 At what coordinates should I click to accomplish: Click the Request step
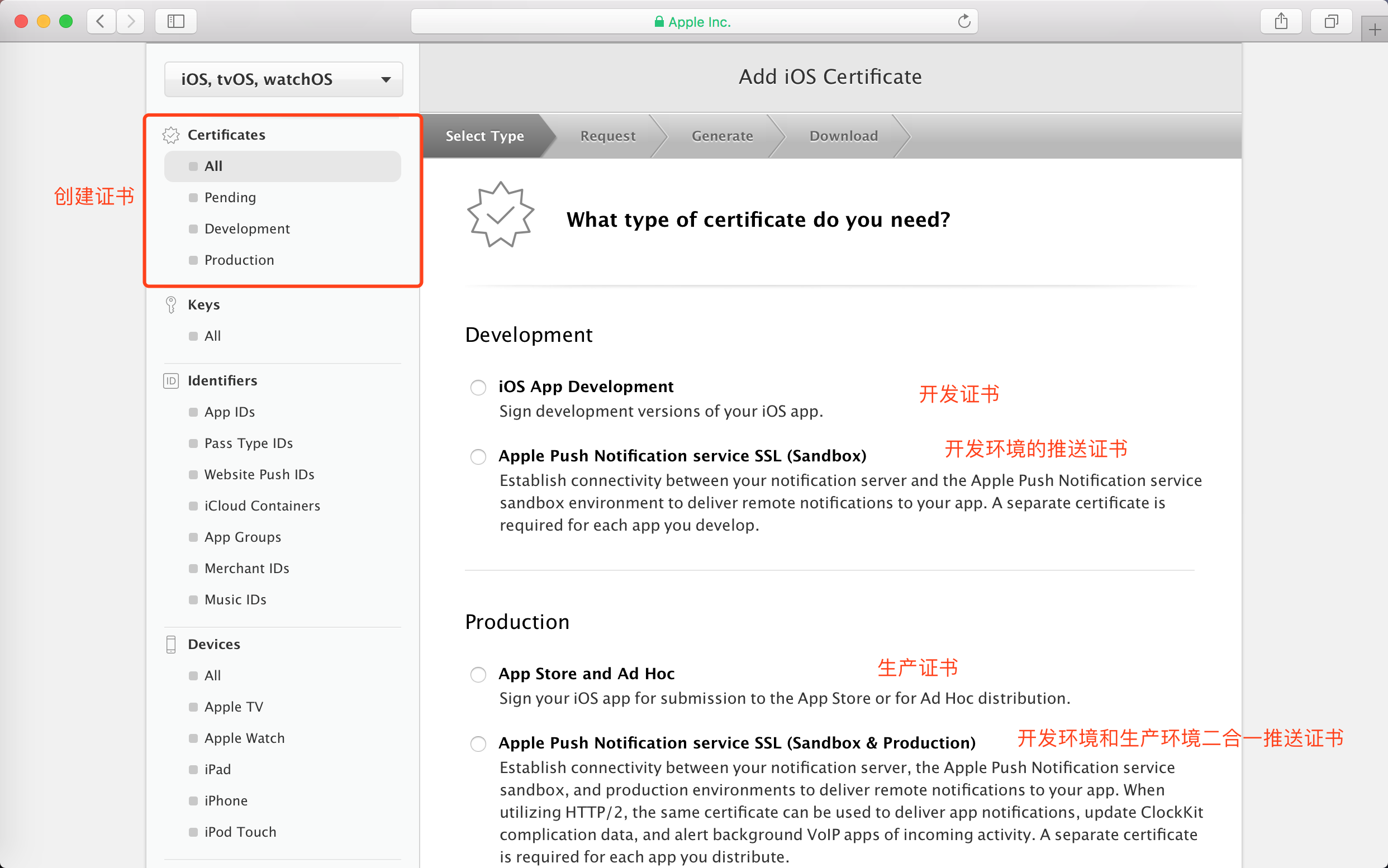pos(608,136)
